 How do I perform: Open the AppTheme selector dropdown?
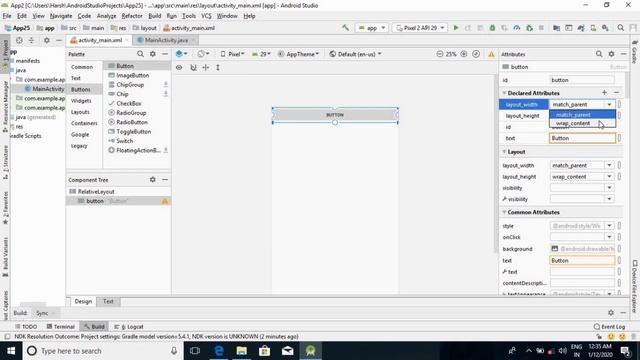298,54
